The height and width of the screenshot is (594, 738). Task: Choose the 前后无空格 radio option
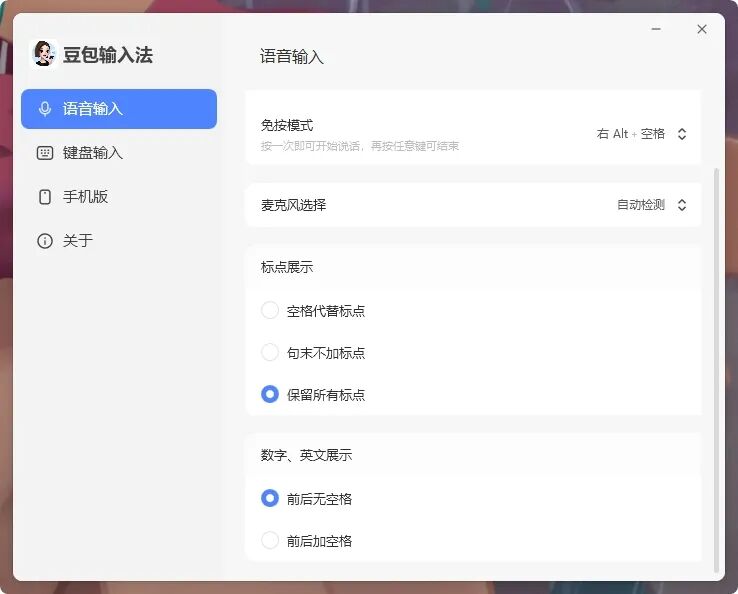pyautogui.click(x=270, y=498)
